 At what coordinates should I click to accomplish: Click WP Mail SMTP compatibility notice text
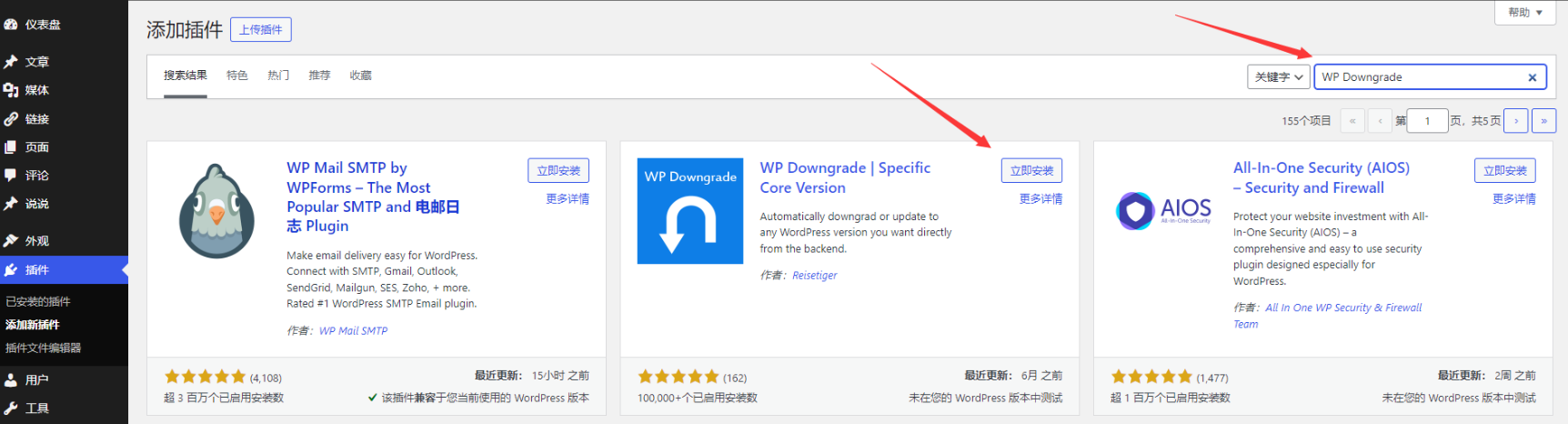pos(478,398)
